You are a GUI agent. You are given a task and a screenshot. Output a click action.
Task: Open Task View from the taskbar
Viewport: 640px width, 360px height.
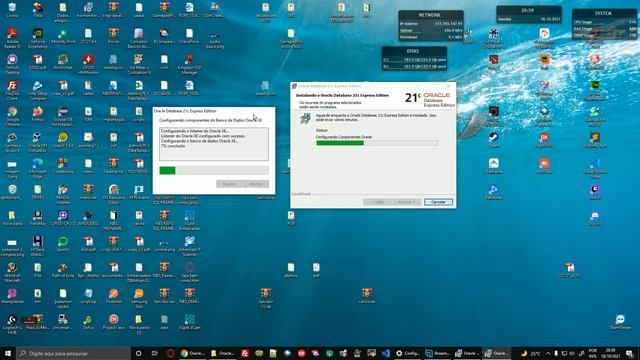[154, 353]
